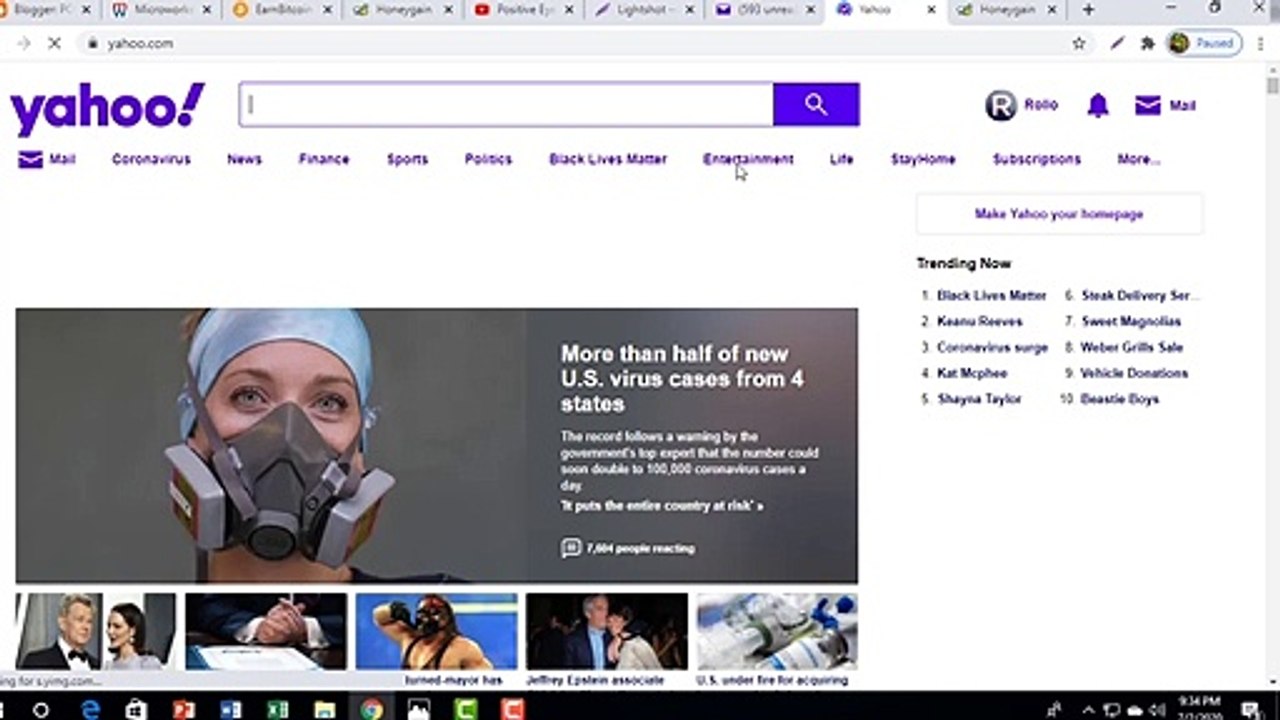Open the Jeffrey Epstein associate story thumbnail

click(x=607, y=632)
